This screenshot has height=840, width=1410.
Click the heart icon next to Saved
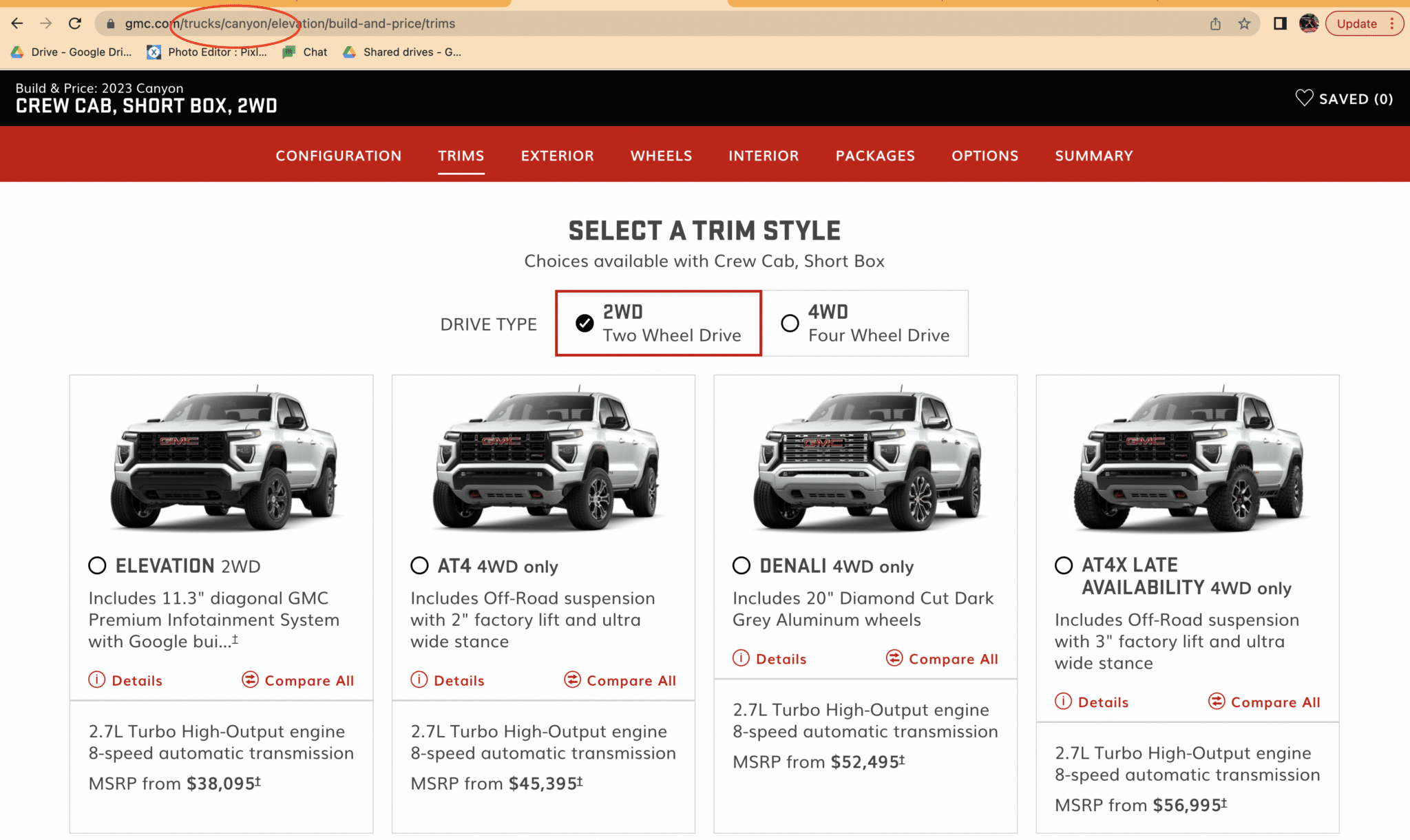[x=1304, y=98]
